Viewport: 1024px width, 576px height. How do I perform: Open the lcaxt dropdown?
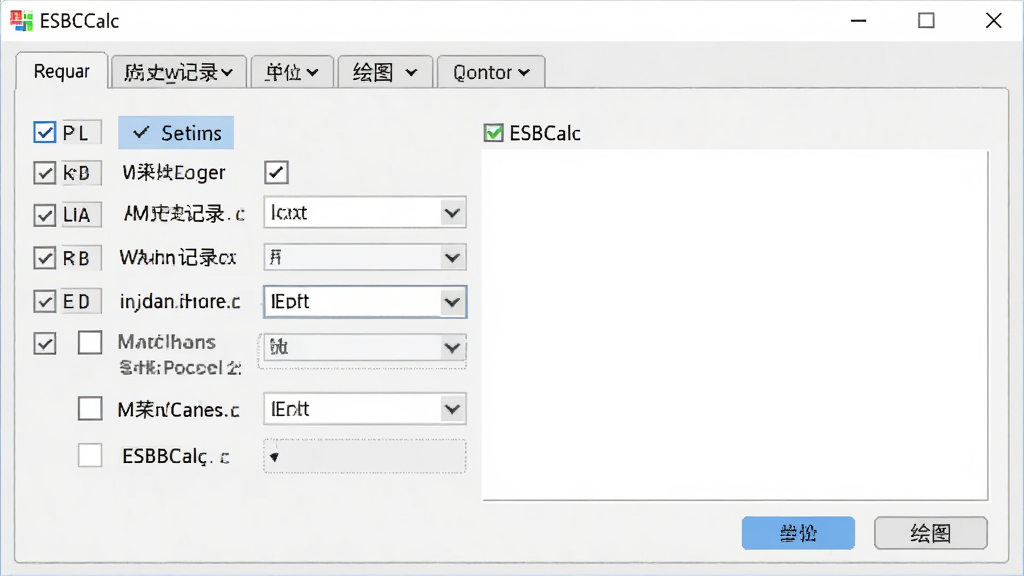pos(364,213)
